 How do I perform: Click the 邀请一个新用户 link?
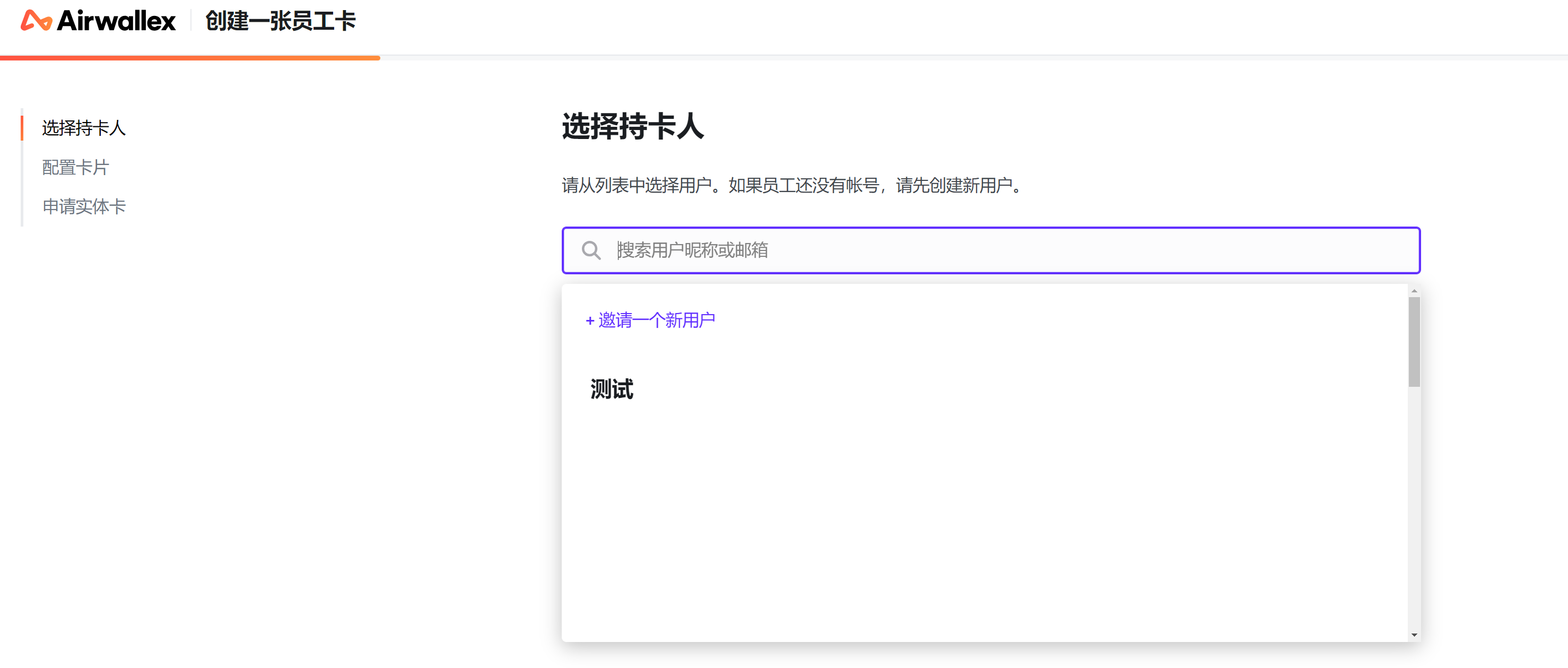click(656, 320)
